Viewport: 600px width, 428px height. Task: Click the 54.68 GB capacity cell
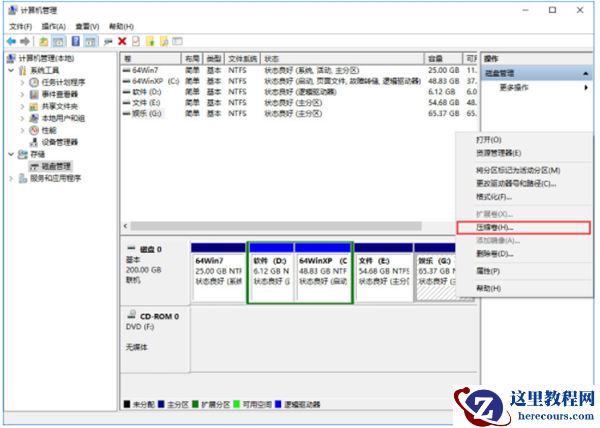pyautogui.click(x=443, y=103)
